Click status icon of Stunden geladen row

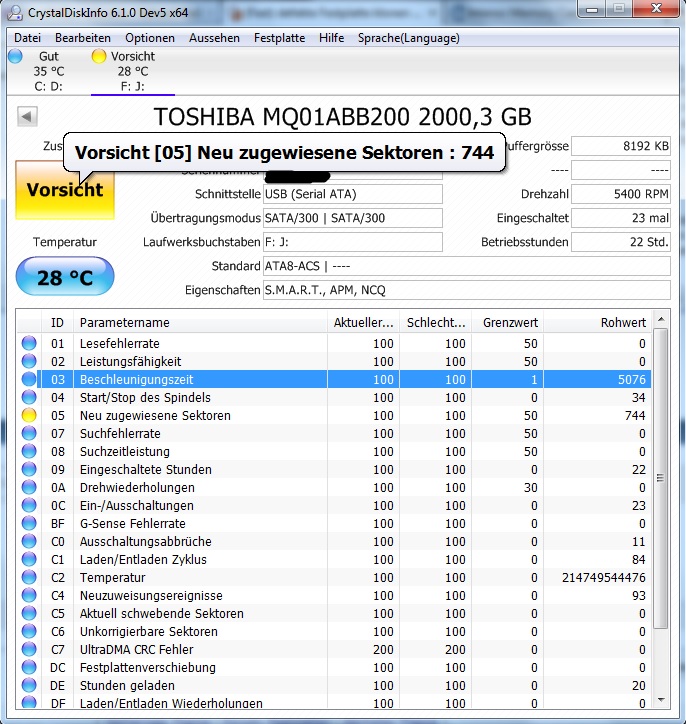click(x=29, y=685)
